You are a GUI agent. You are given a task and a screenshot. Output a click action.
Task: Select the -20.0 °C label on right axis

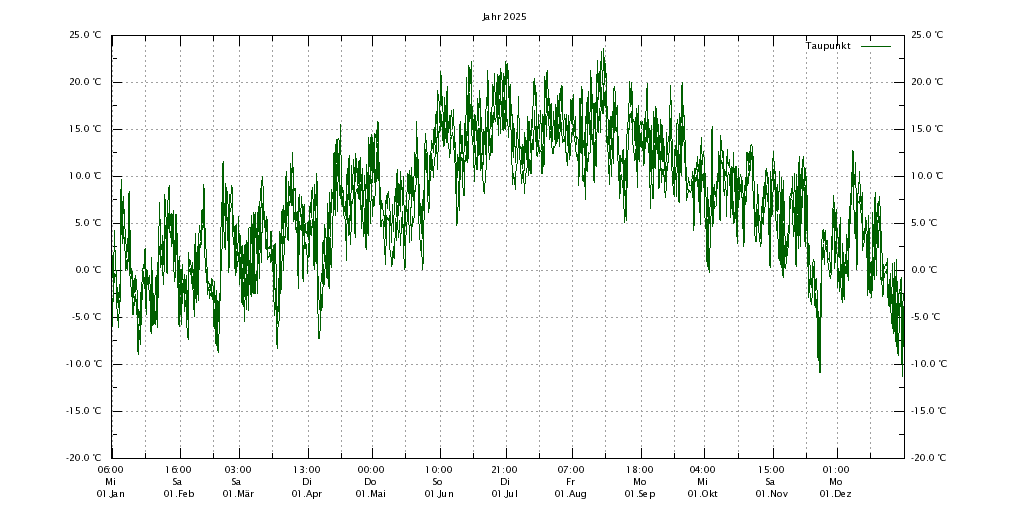926,458
